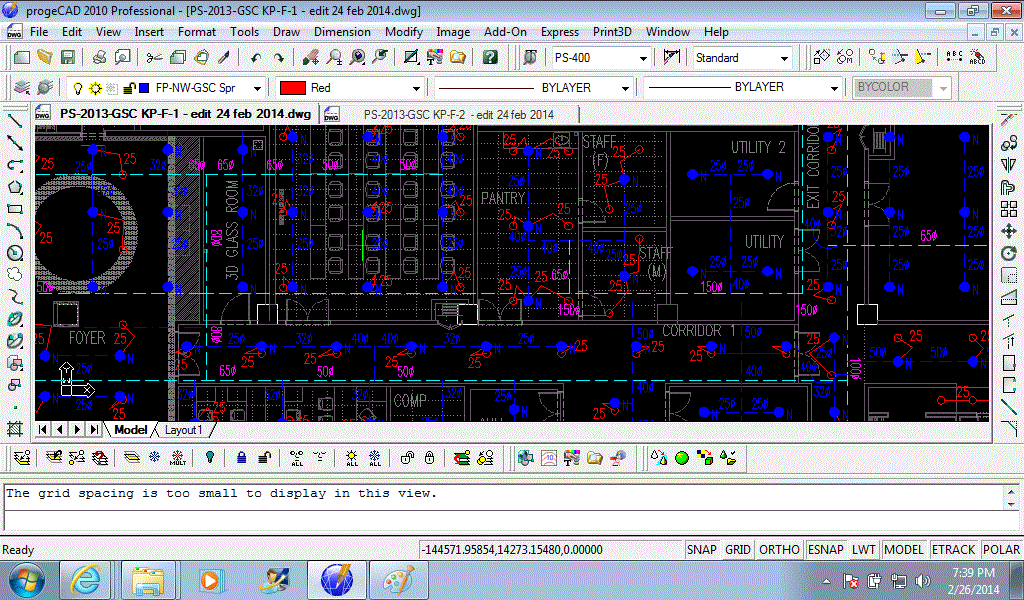The image size is (1024, 600).
Task: Open the Standard text style dropdown
Action: [x=742, y=58]
